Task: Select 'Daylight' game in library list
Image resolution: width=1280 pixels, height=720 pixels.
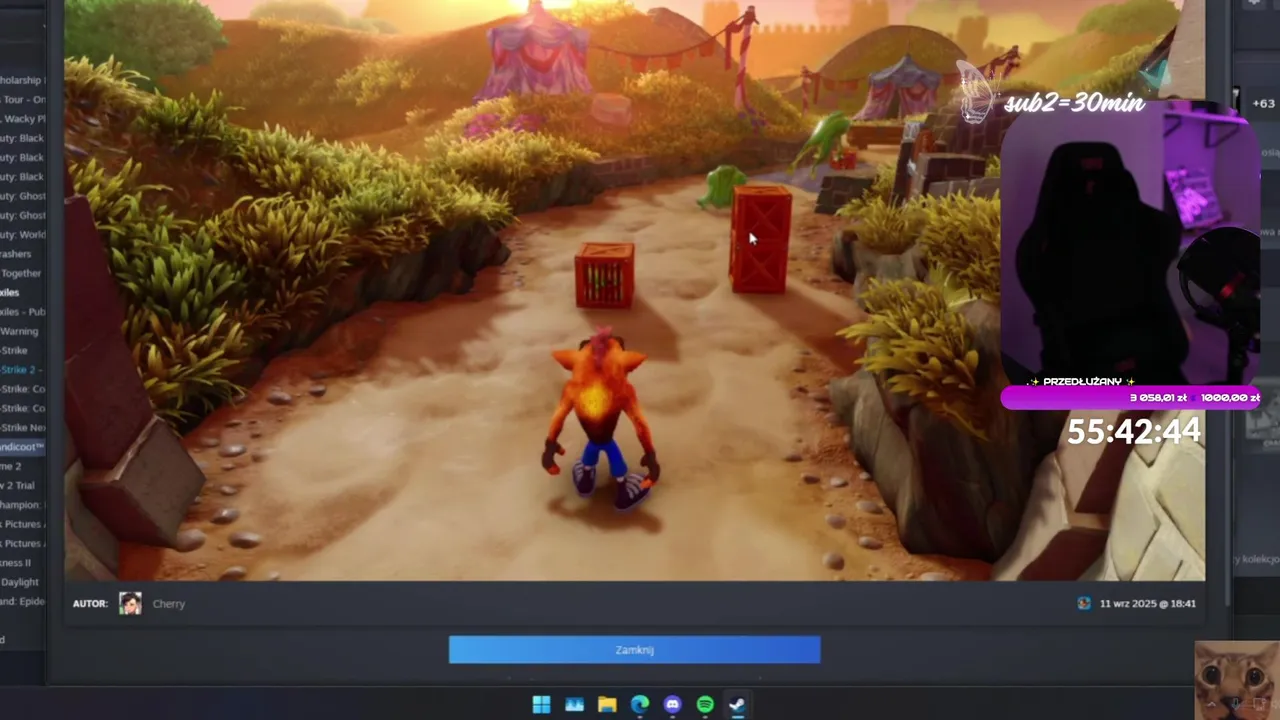Action: (x=22, y=582)
